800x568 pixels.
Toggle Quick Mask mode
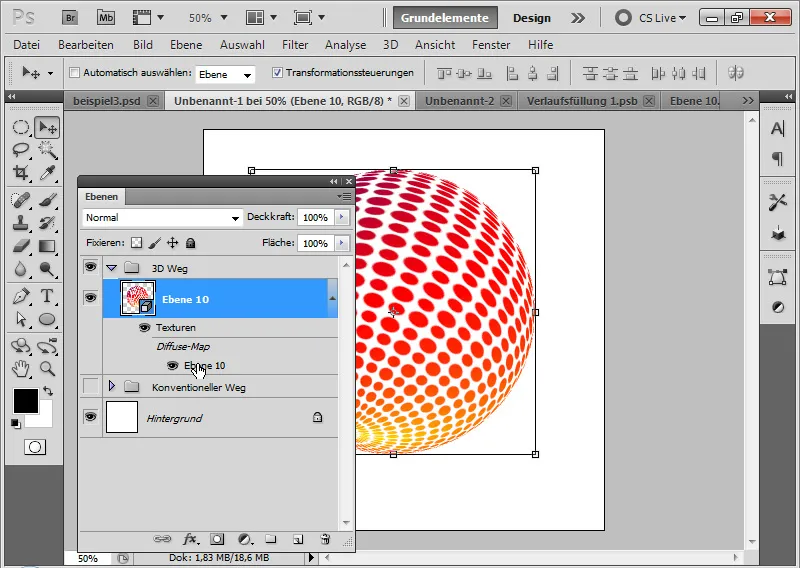tap(35, 447)
